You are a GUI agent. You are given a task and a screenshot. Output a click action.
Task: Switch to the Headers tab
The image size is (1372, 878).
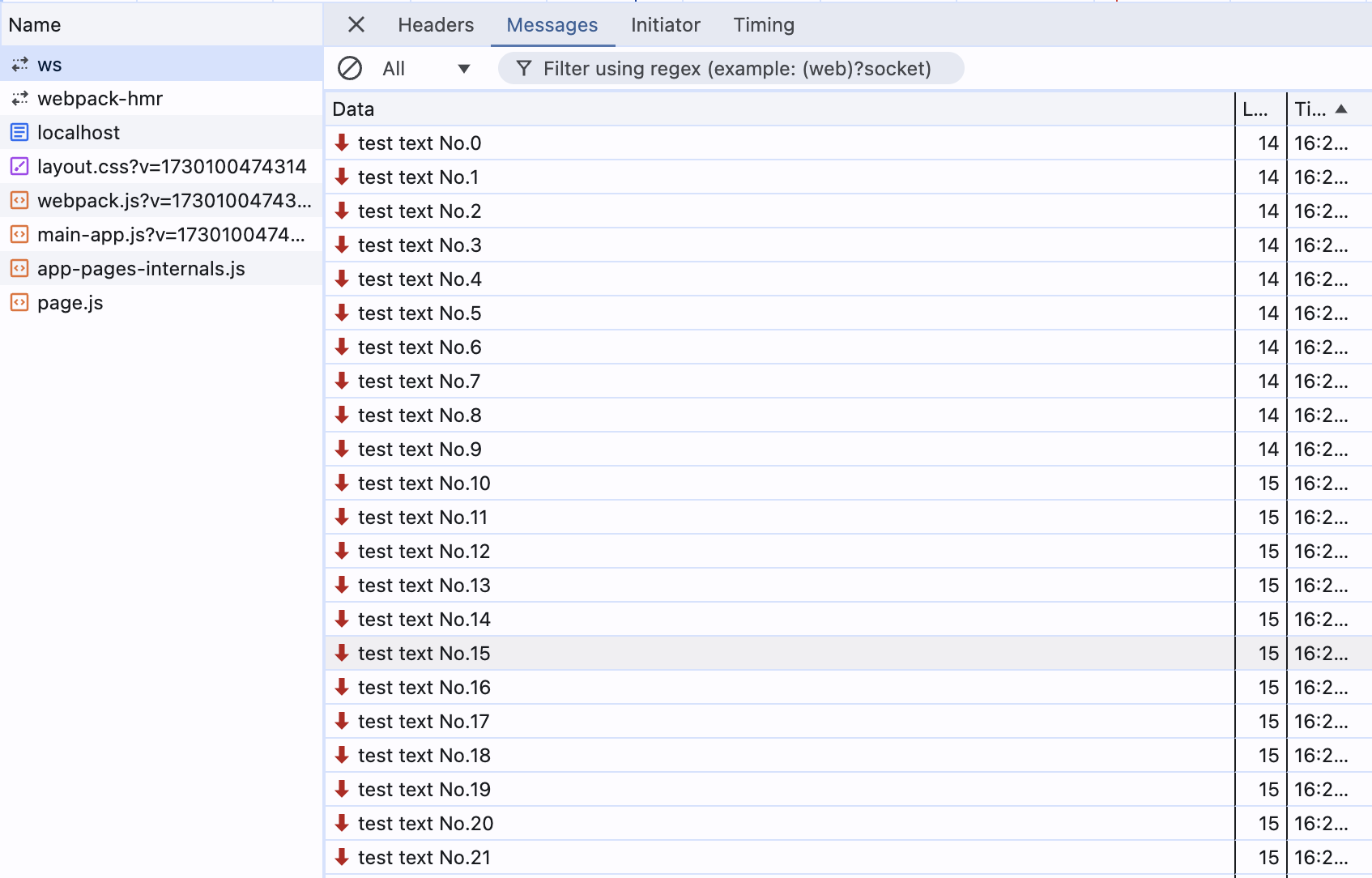pyautogui.click(x=435, y=24)
